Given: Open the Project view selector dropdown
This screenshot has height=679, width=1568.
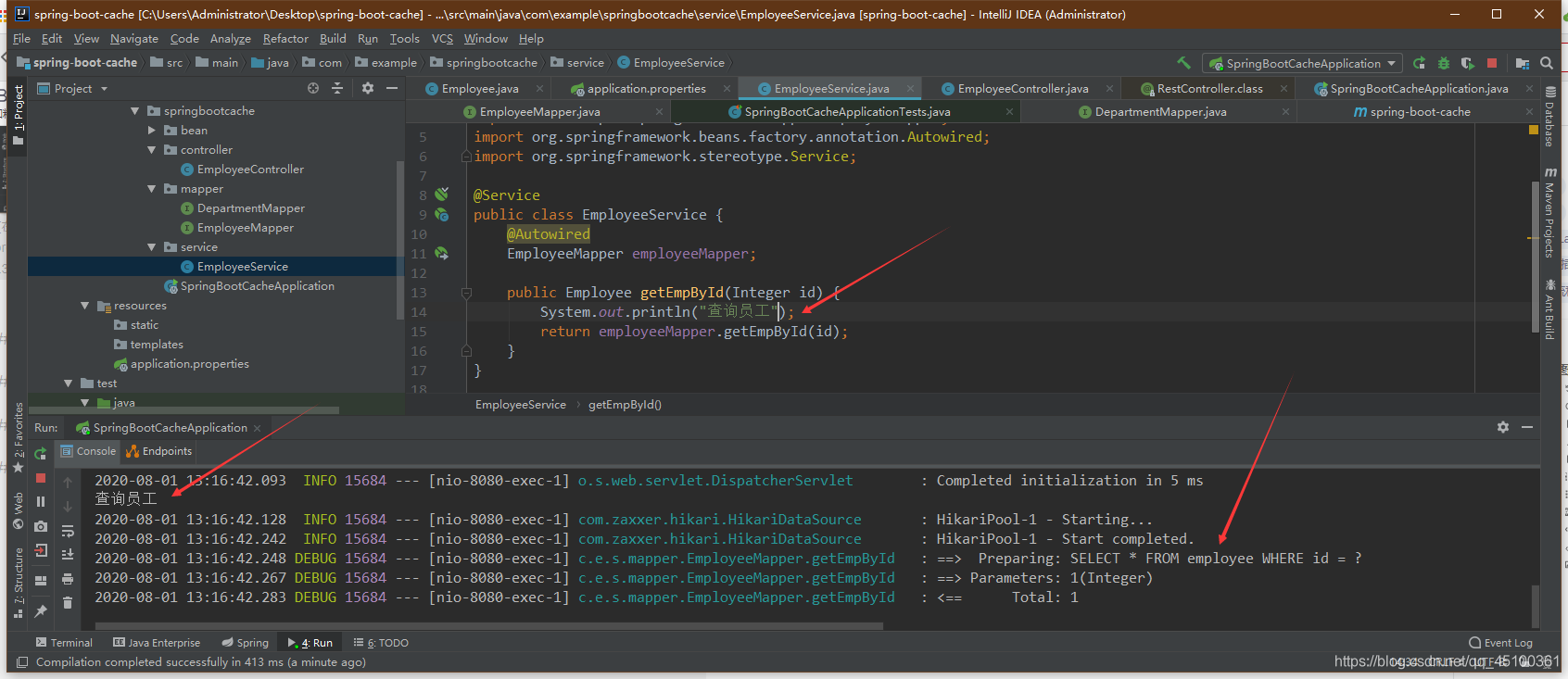Looking at the screenshot, I should pos(73,89).
